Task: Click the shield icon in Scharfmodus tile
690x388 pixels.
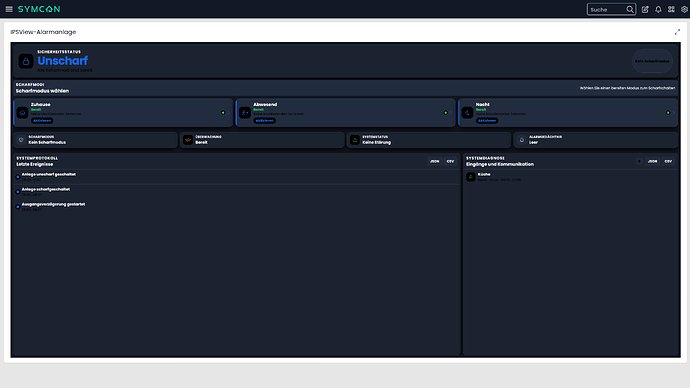Action: tap(21, 140)
